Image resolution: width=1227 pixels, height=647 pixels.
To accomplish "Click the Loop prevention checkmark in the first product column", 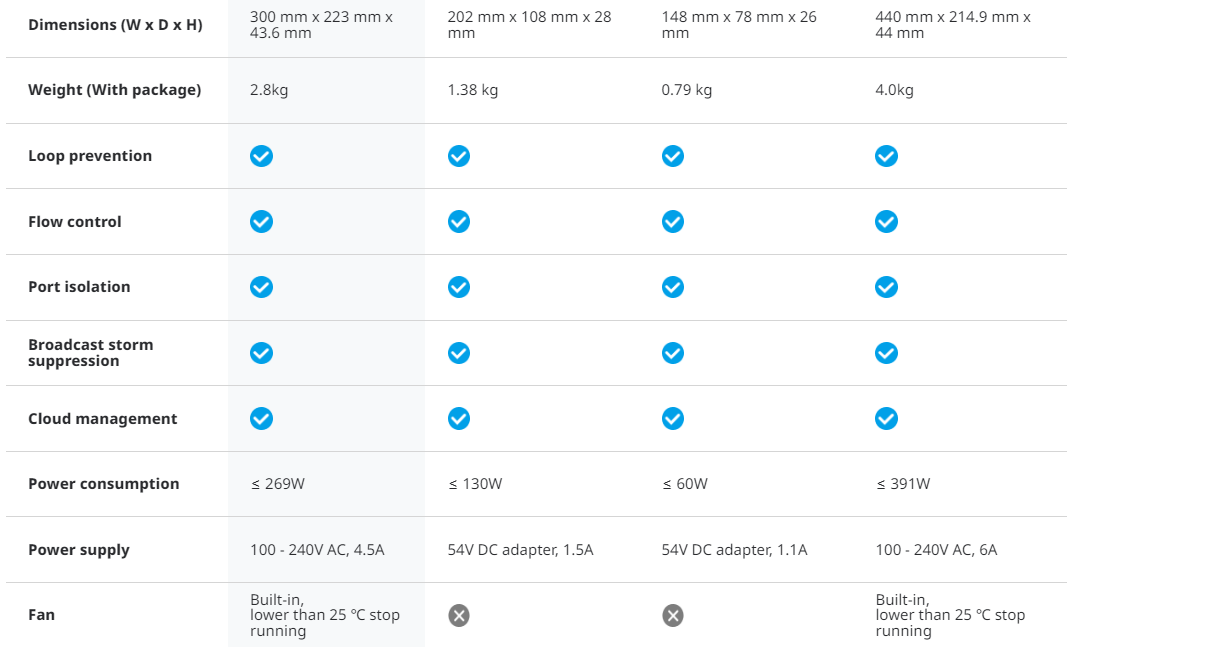I will [261, 156].
